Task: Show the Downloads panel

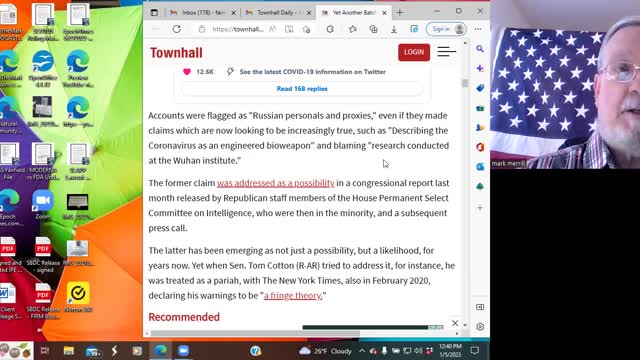Action: pyautogui.click(x=393, y=29)
